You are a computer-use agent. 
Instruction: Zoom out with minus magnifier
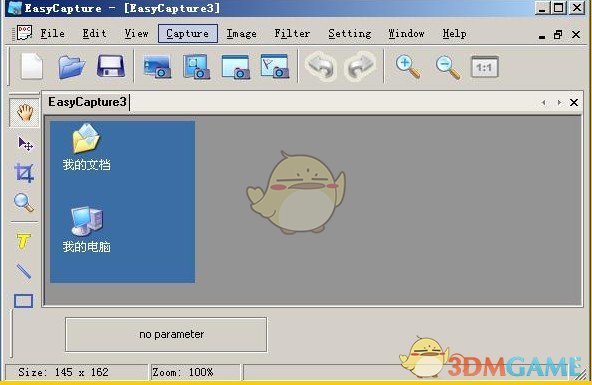point(447,67)
